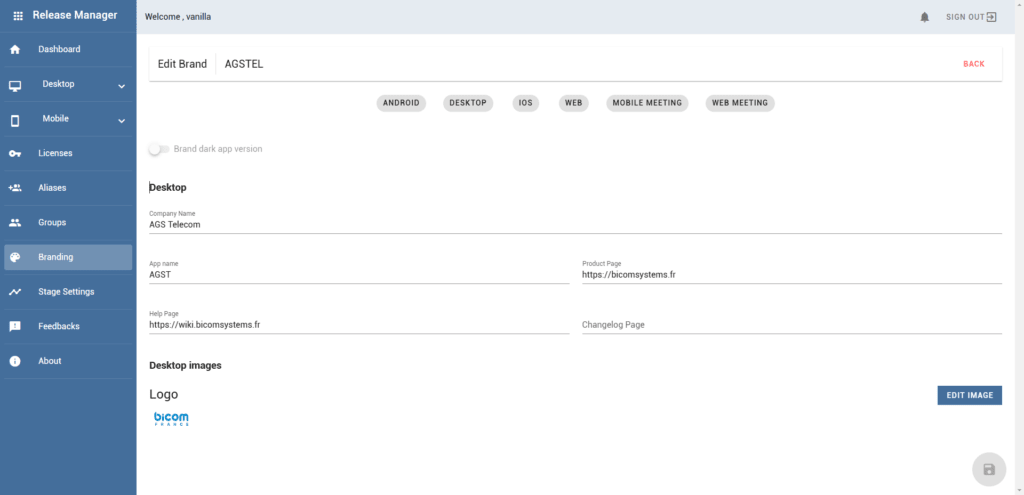
Task: Click the Stage Settings chart icon
Action: pyautogui.click(x=15, y=292)
